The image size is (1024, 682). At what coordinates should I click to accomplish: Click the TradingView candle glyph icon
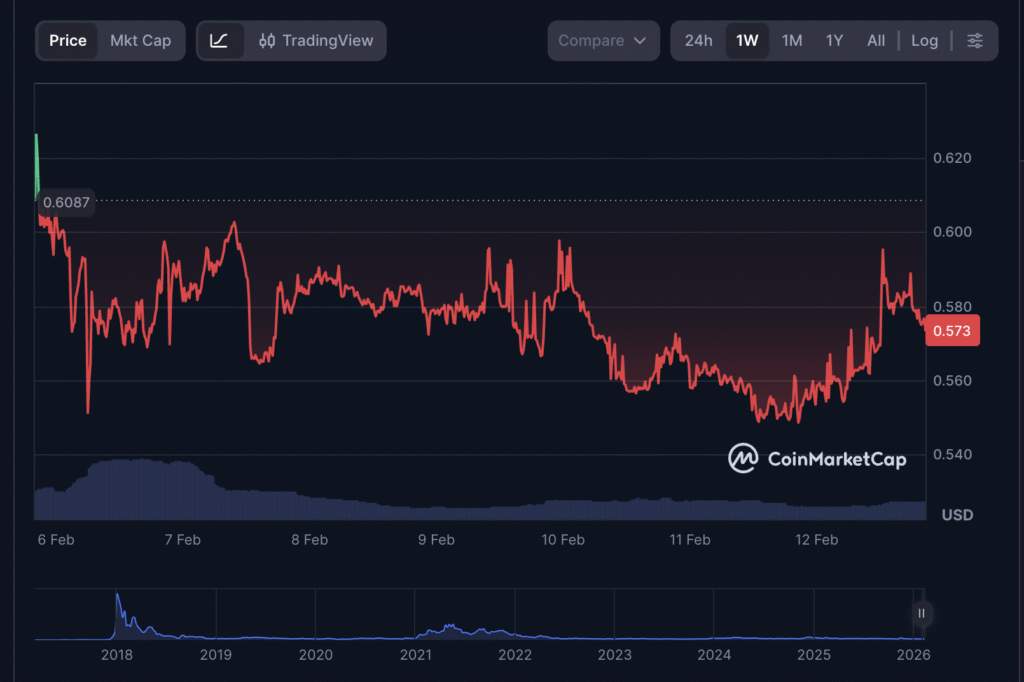(268, 40)
